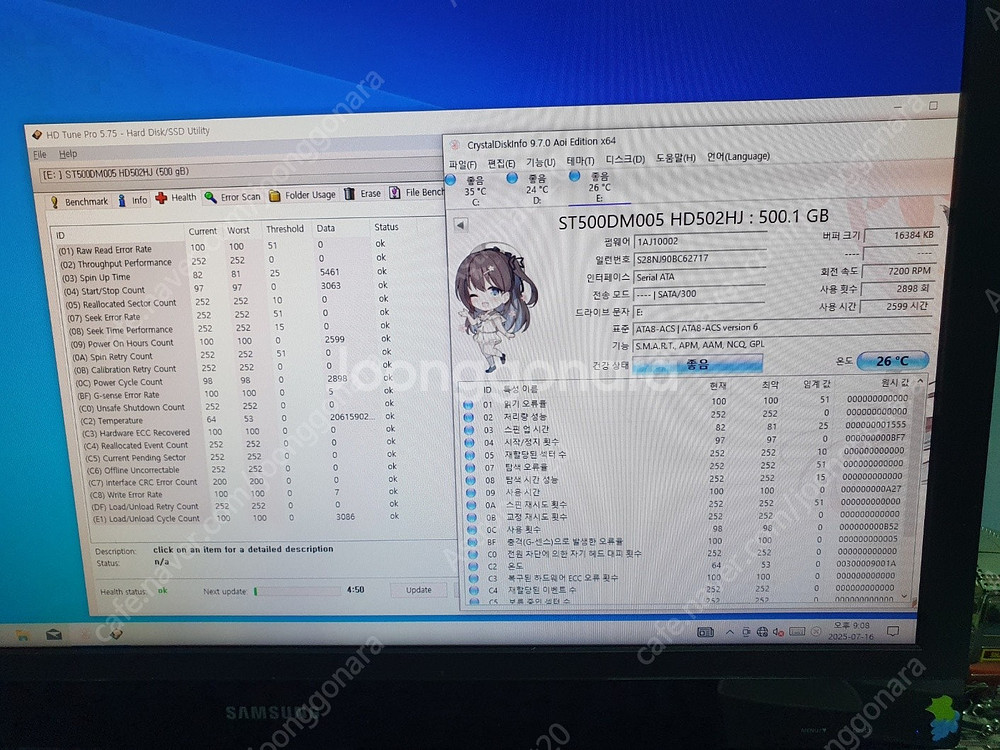Image resolution: width=1000 pixels, height=750 pixels.
Task: Show hidden system tray icons chevron
Action: 729,632
